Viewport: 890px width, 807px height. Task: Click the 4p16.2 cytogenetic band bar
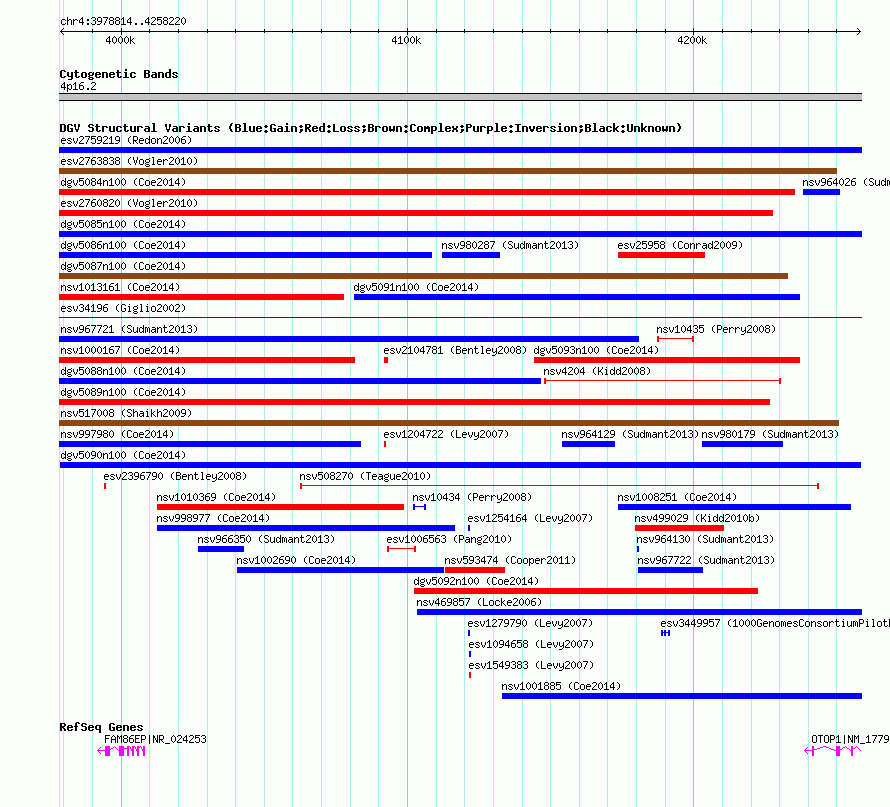(460, 97)
